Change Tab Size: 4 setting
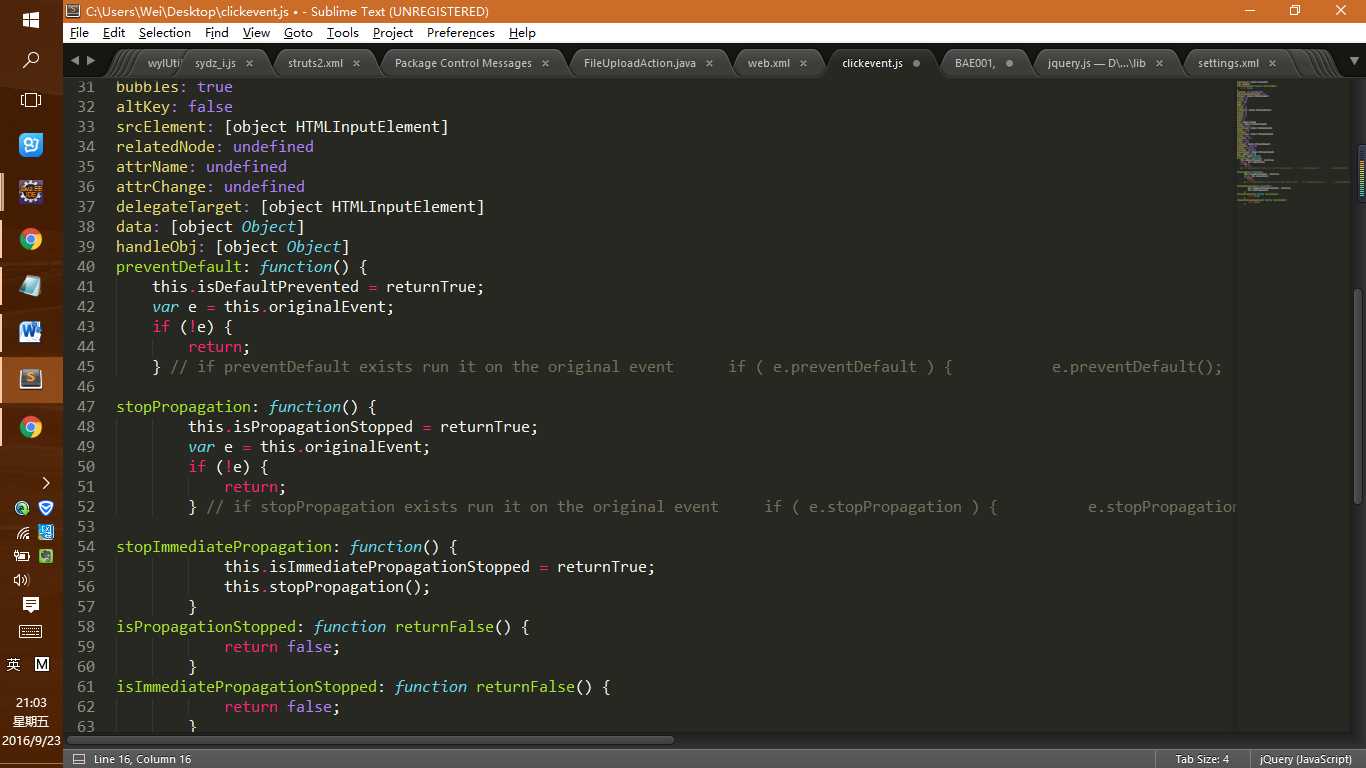This screenshot has width=1366, height=768. (1202, 759)
